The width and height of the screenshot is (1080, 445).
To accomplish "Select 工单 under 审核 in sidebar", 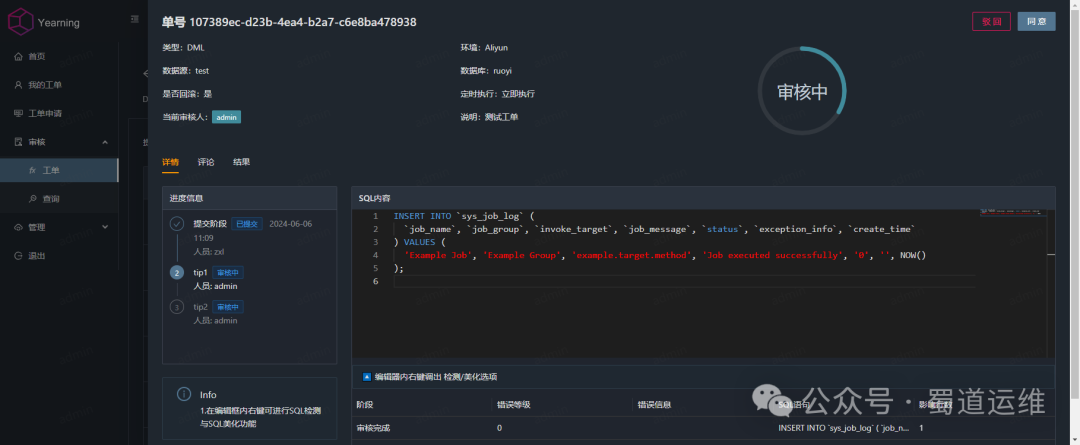I will click(59, 170).
